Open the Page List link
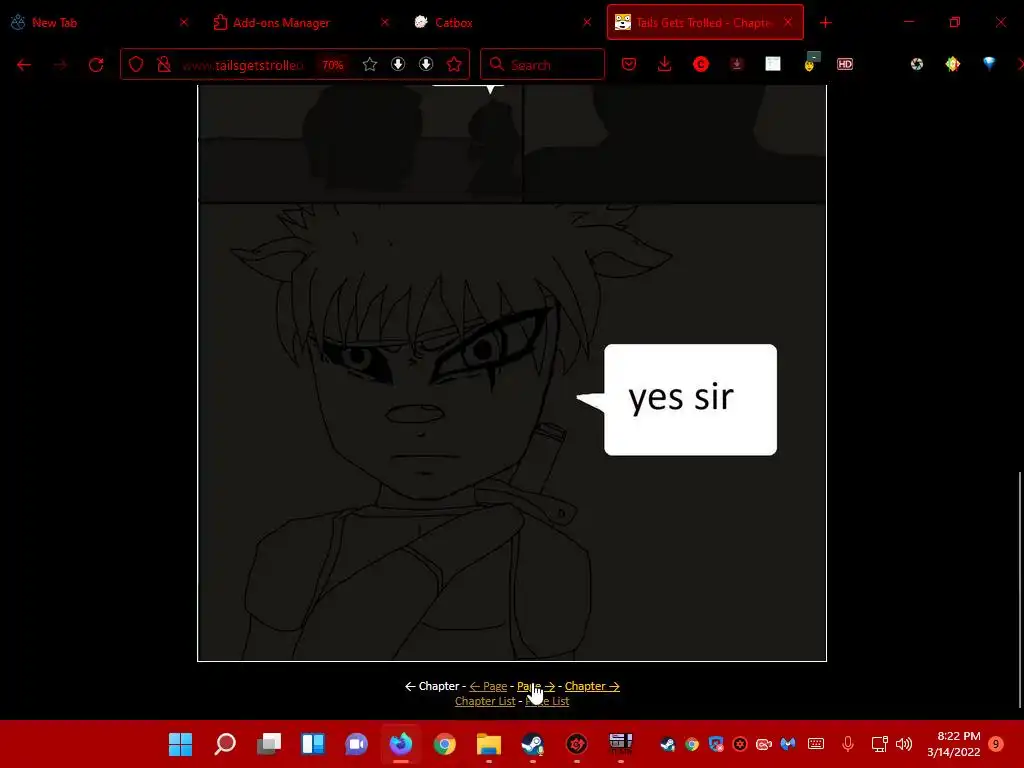The width and height of the screenshot is (1024, 768). coord(547,701)
